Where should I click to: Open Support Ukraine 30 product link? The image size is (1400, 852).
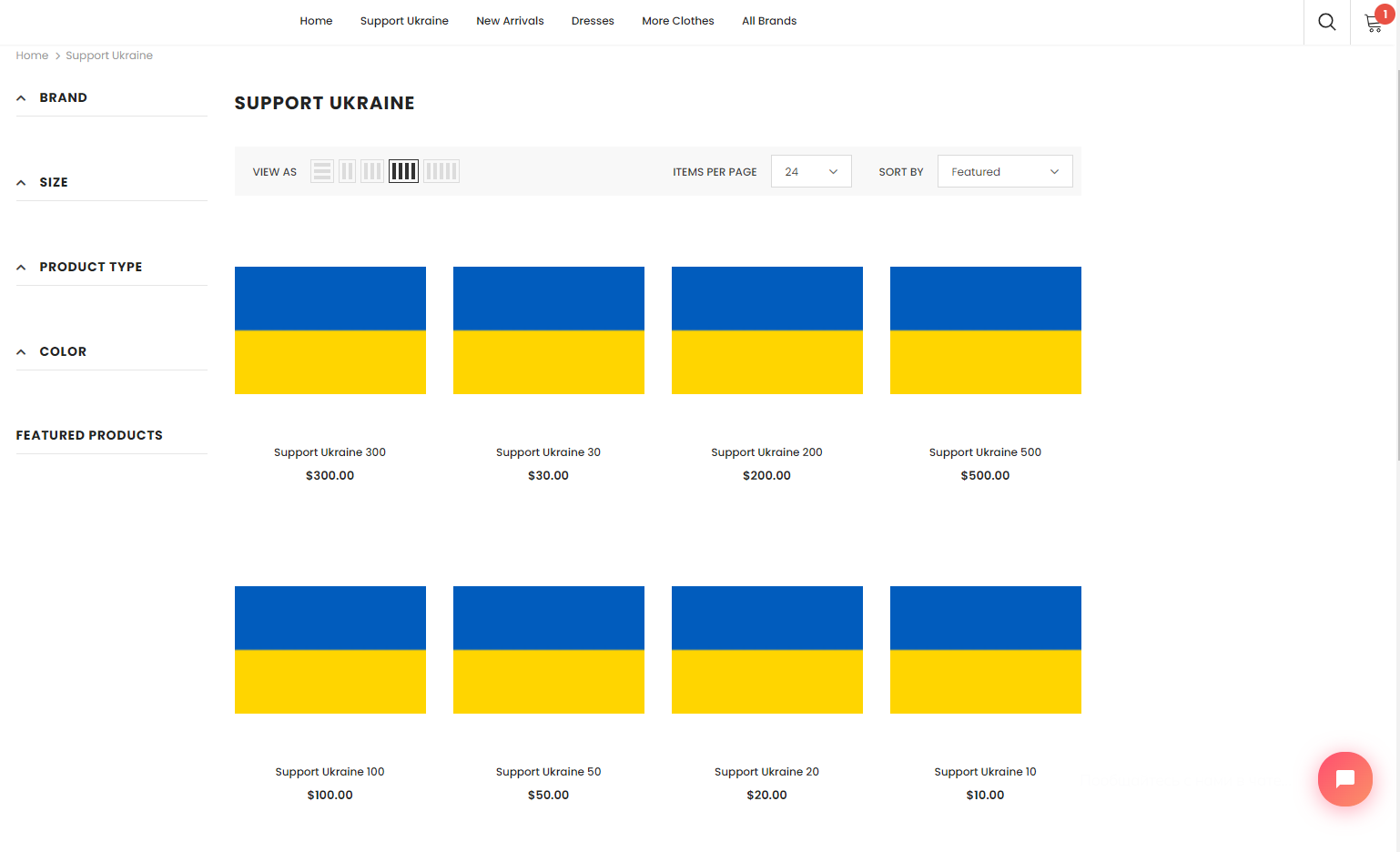[548, 452]
